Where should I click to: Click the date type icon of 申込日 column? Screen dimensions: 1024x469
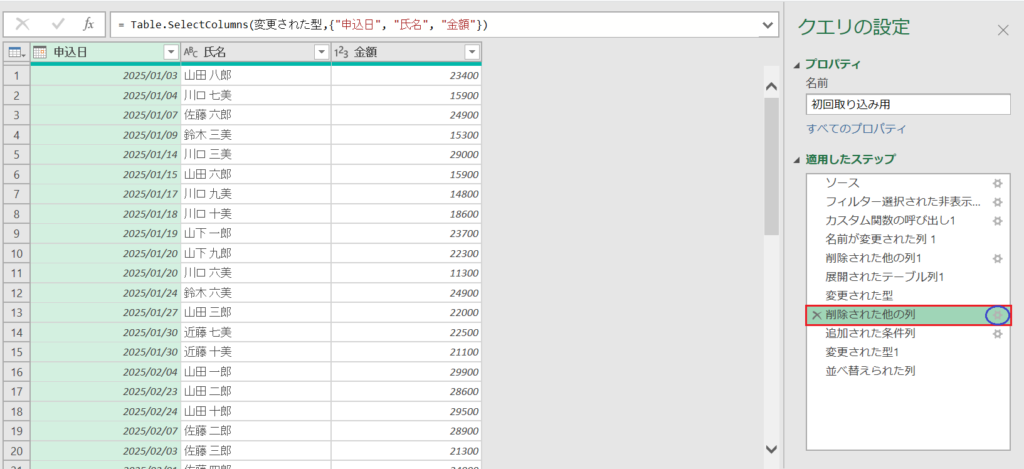coord(40,52)
